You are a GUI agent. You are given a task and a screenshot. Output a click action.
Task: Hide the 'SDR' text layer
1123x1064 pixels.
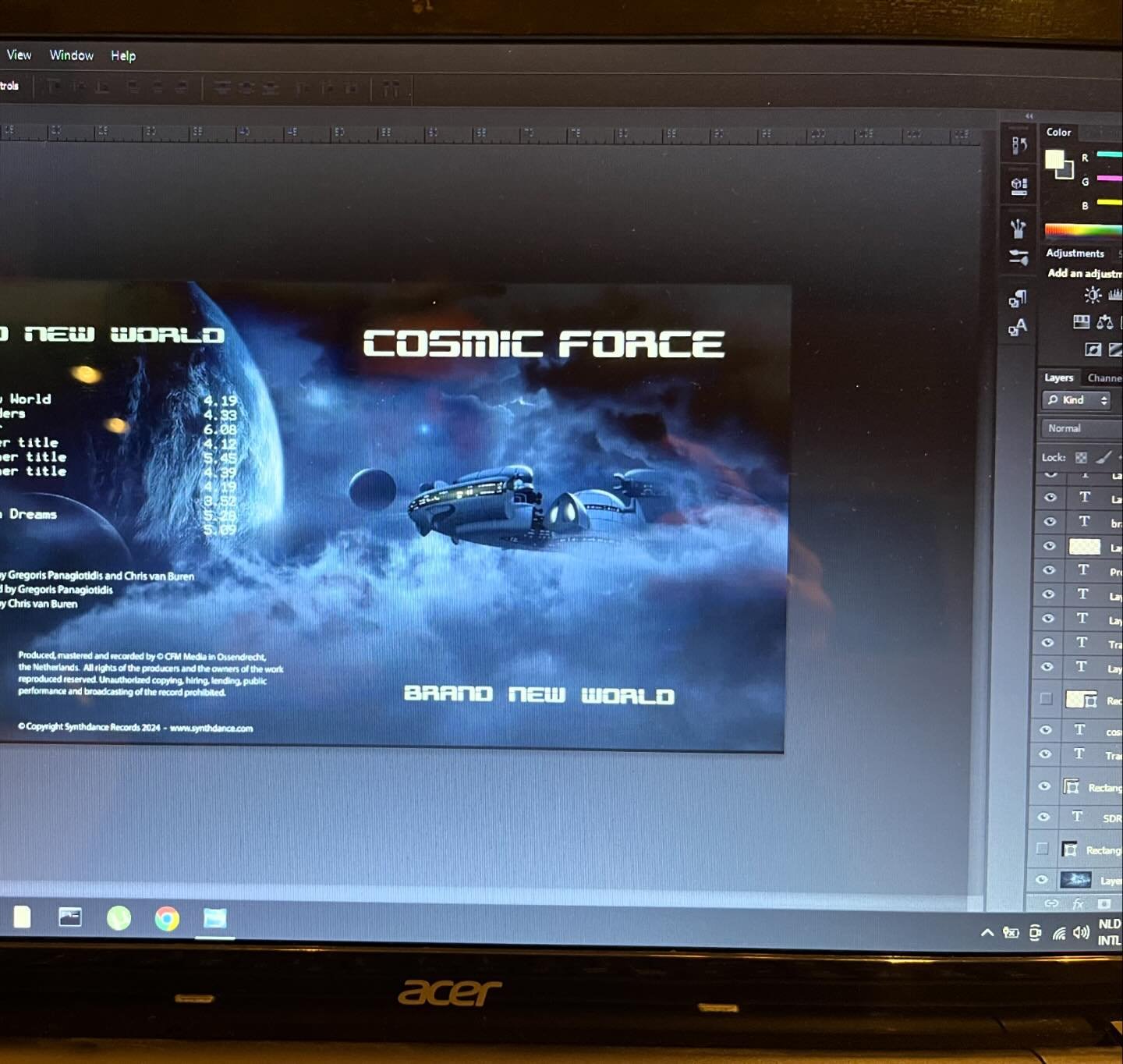[x=1043, y=817]
